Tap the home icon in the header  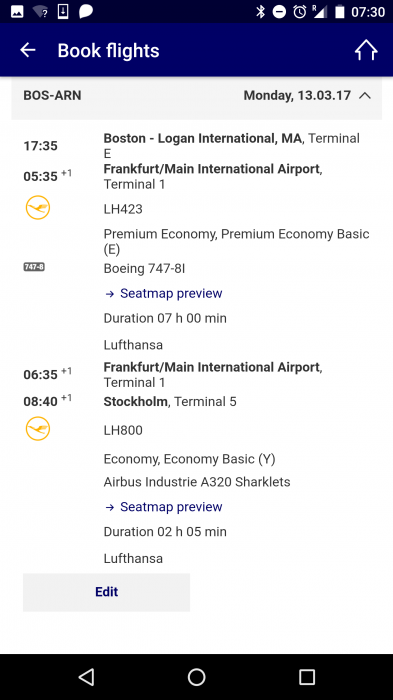tap(366, 50)
